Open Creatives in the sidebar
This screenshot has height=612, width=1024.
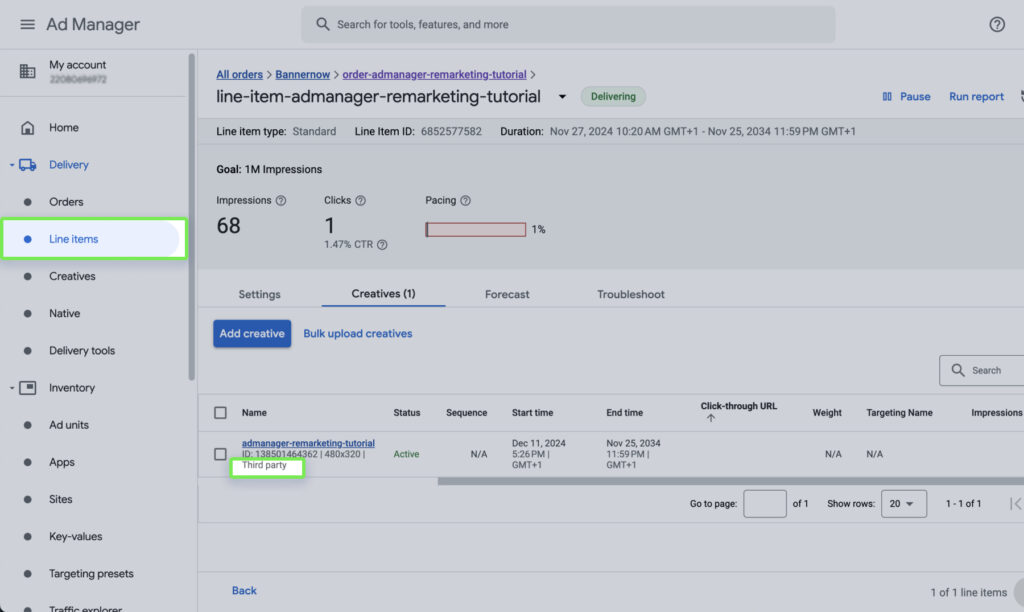(72, 276)
